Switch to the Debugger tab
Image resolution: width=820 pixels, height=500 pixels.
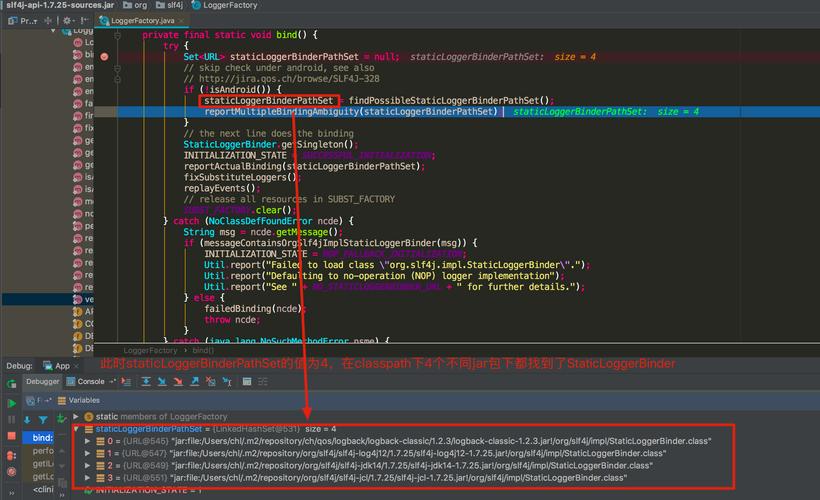pyautogui.click(x=42, y=382)
